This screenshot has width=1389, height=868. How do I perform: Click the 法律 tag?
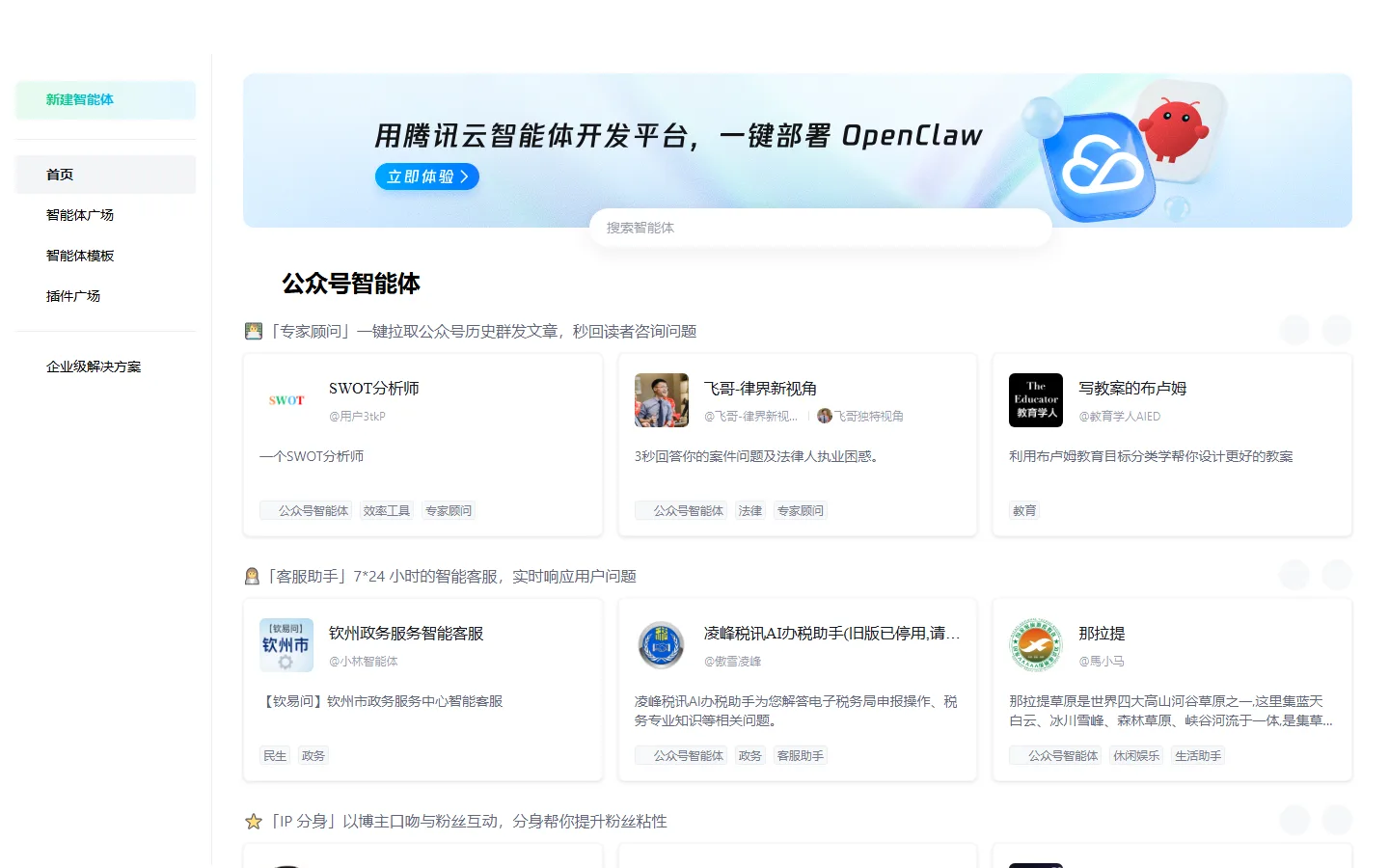750,510
